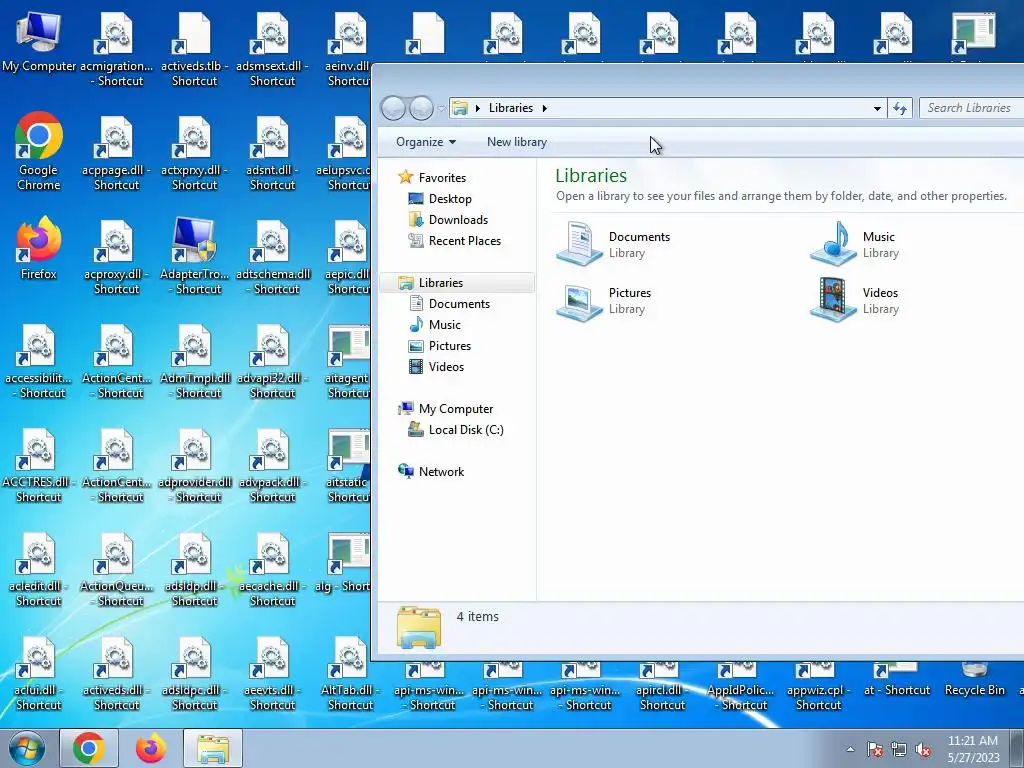
Task: Expand the arrow before the Libraries breadcrumb
Action: coord(478,108)
